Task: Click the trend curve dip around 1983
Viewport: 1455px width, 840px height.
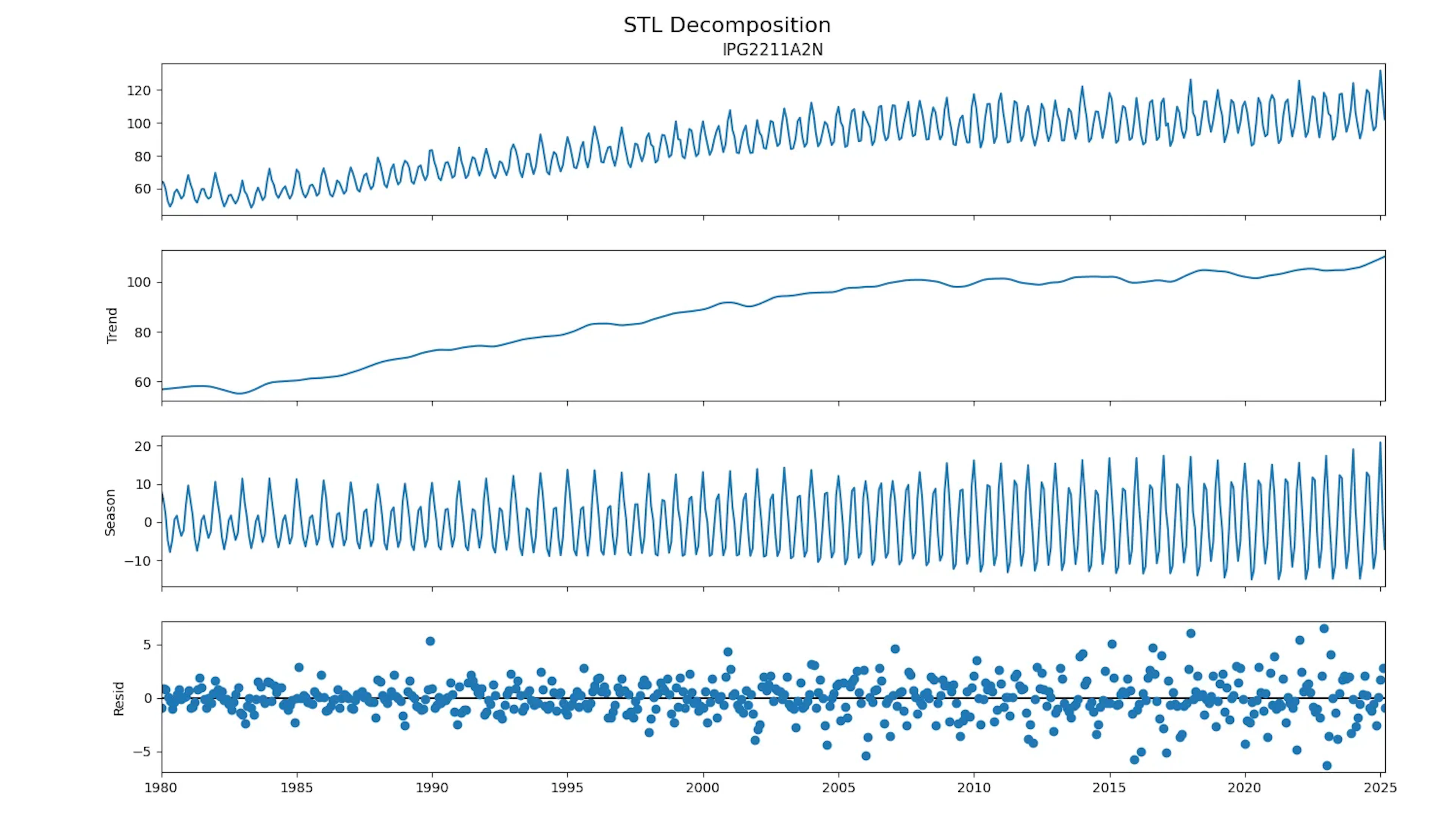Action: 238,395
